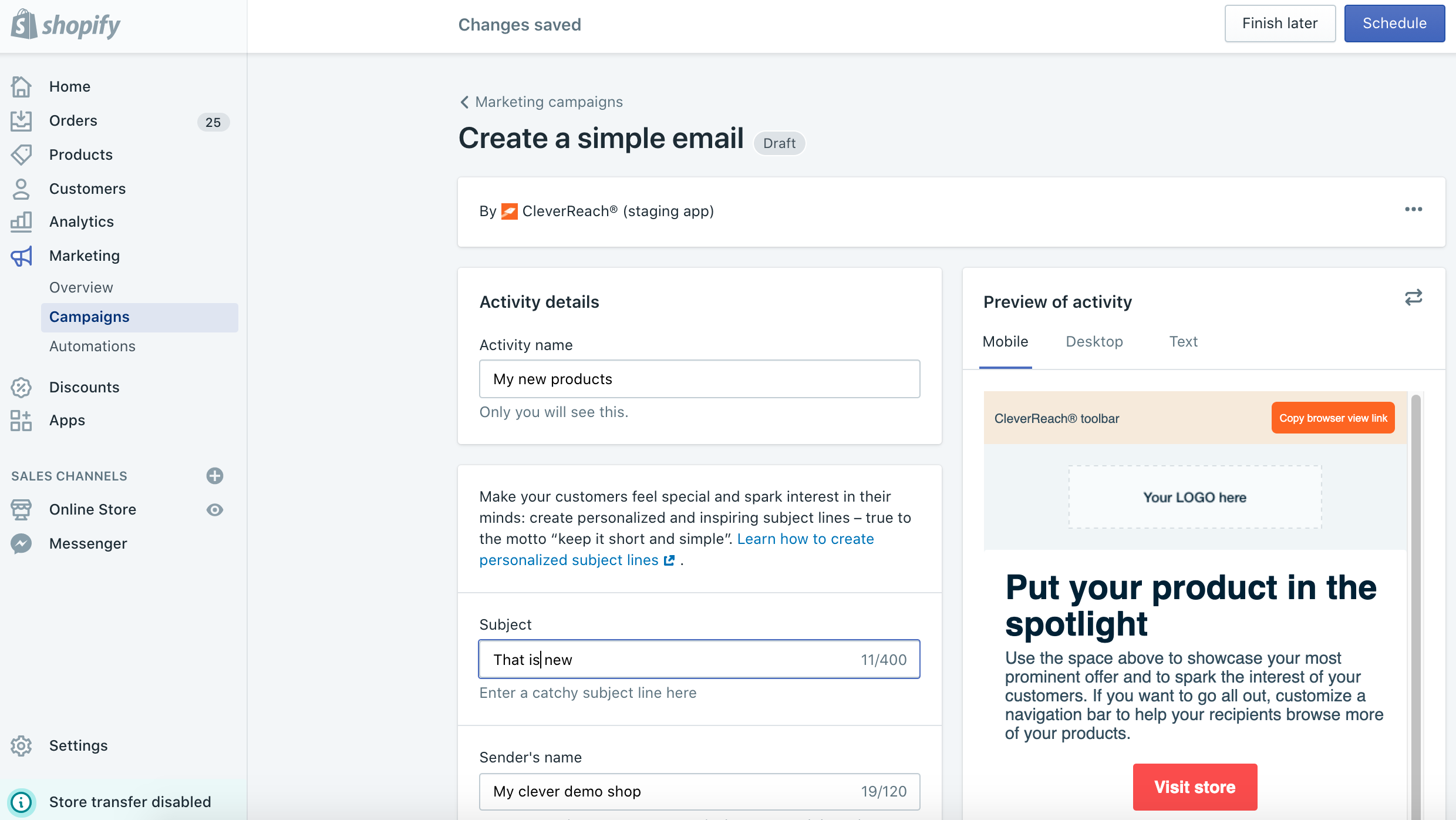Toggle Online Store view eye icon
Image resolution: width=1456 pixels, height=820 pixels.
[215, 510]
